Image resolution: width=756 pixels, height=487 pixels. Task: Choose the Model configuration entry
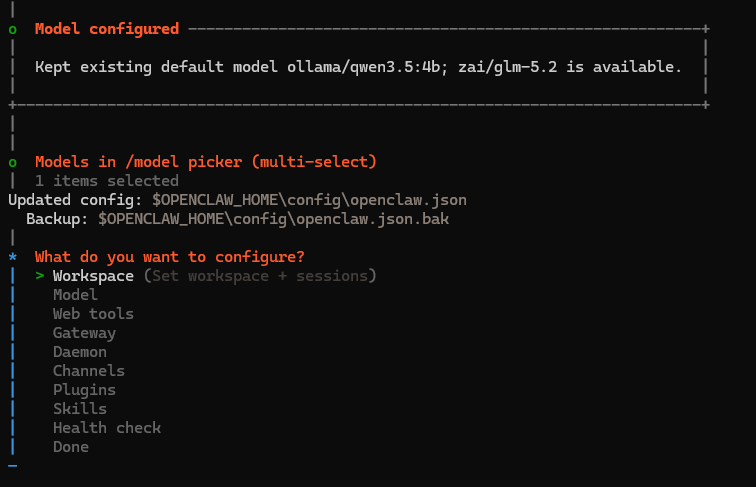[x=75, y=295]
